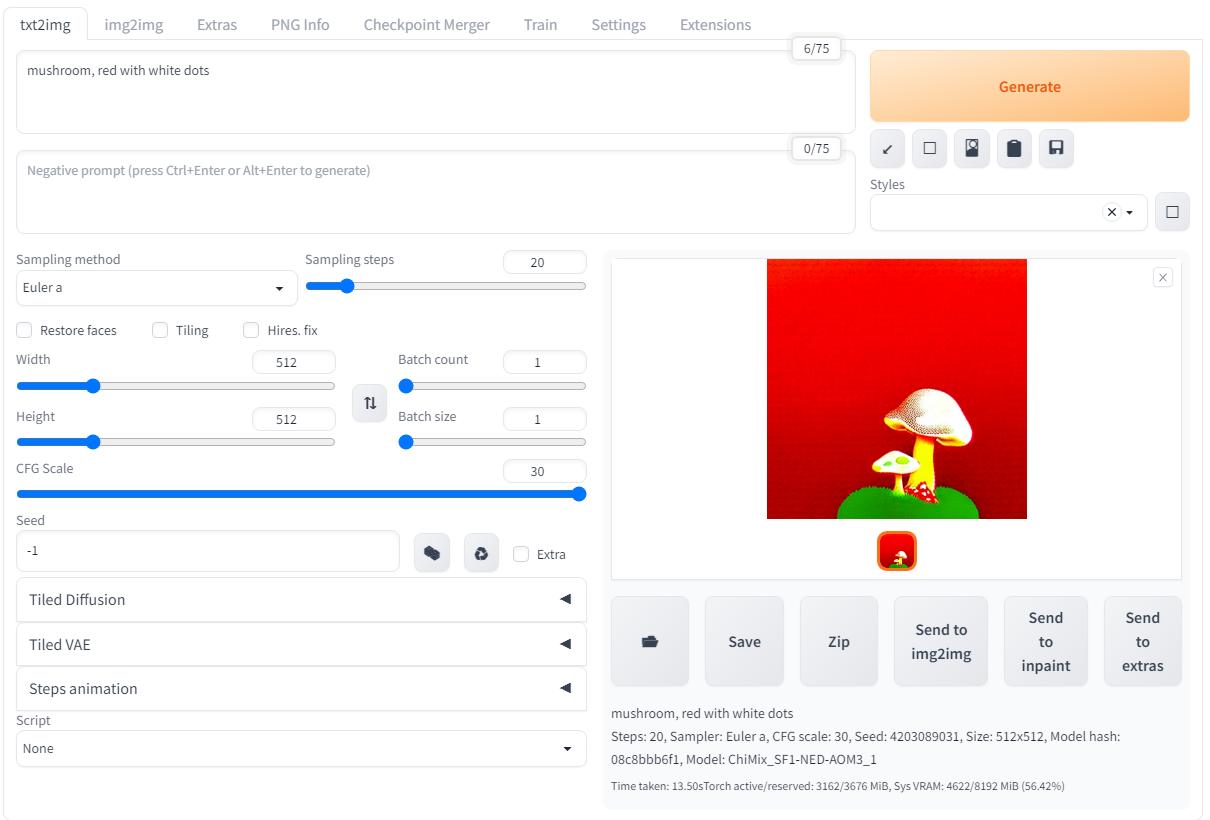Click the create style icon beside Styles dropdown
The width and height of the screenshot is (1210, 820).
coord(1172,212)
